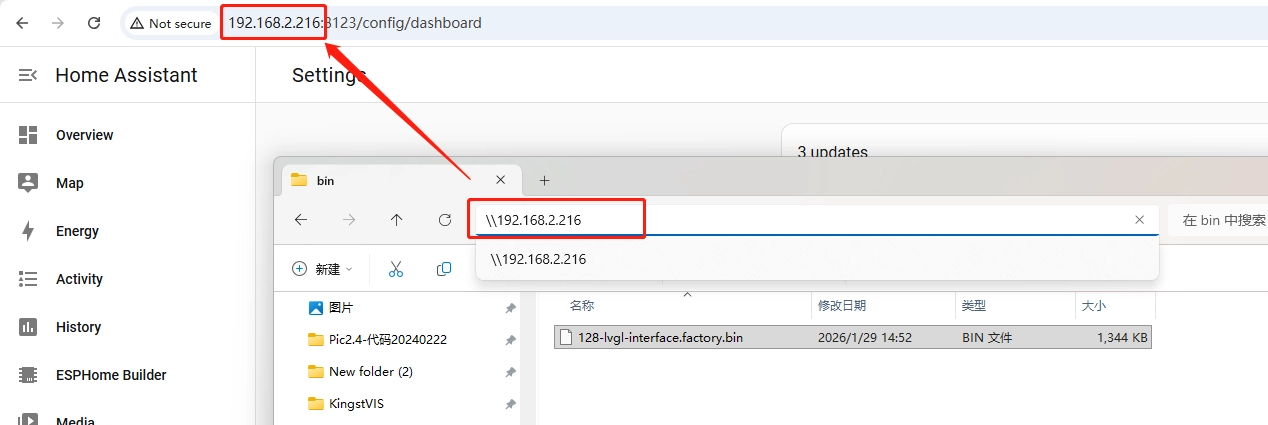Collapse the Home Assistant sidebar menu icon
Screen dimensions: 1268x425
pos(28,75)
